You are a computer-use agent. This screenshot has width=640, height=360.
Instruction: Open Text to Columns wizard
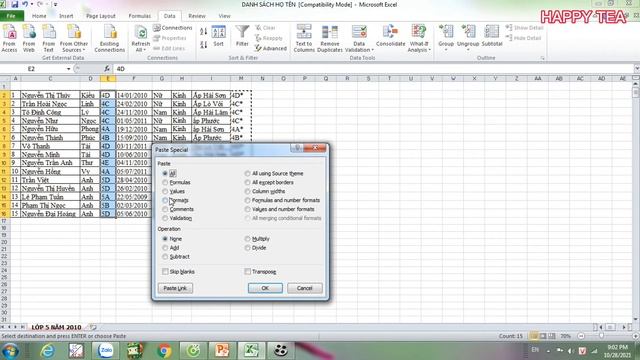click(x=304, y=38)
